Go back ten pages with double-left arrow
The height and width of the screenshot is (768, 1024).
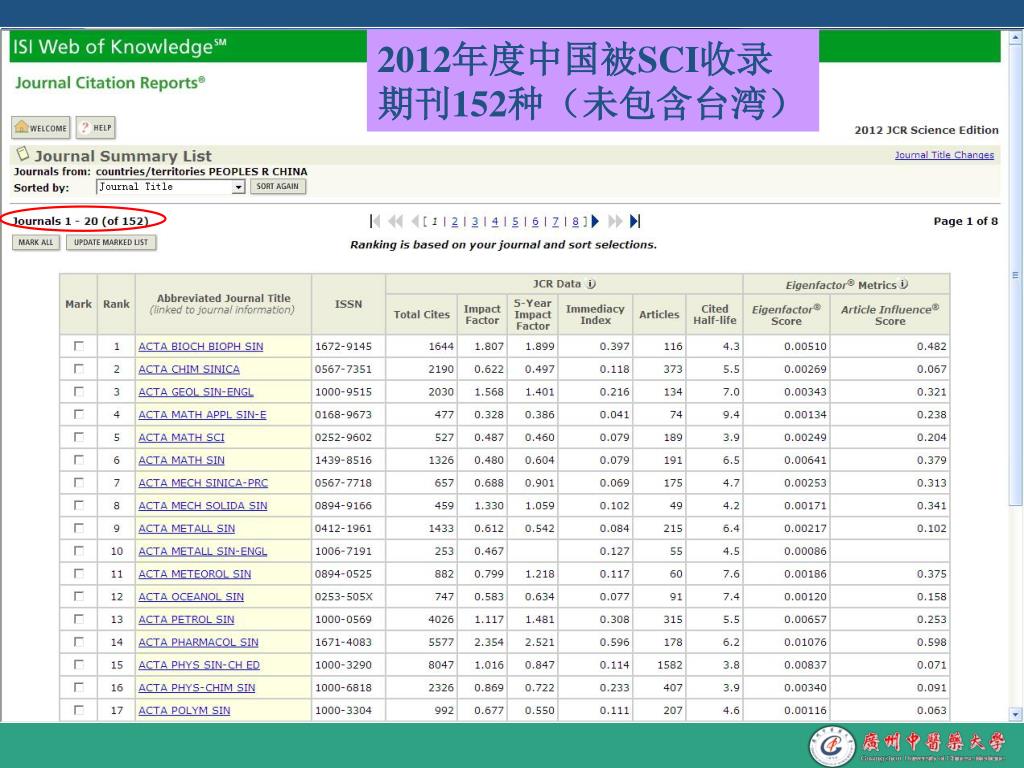396,221
